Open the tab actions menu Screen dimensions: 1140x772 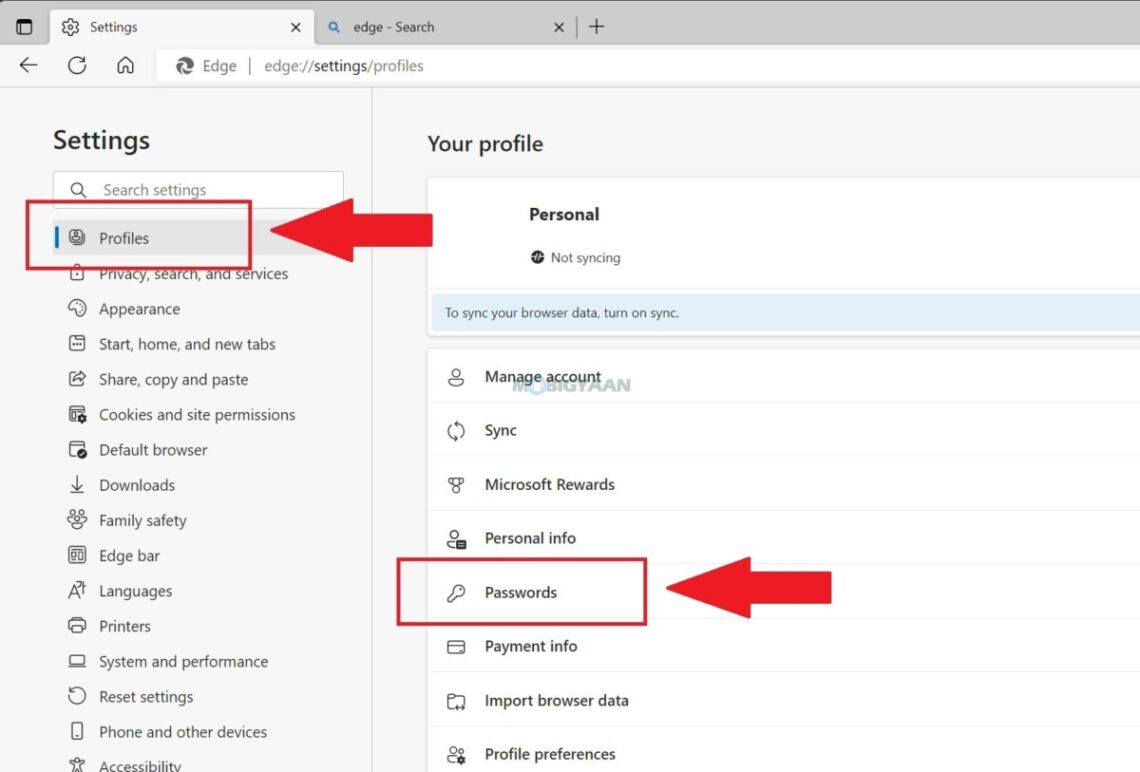click(24, 27)
